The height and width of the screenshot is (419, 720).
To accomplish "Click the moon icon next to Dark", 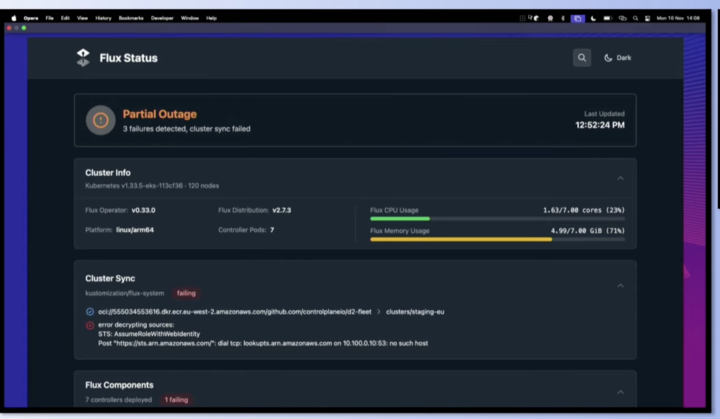I will [608, 58].
